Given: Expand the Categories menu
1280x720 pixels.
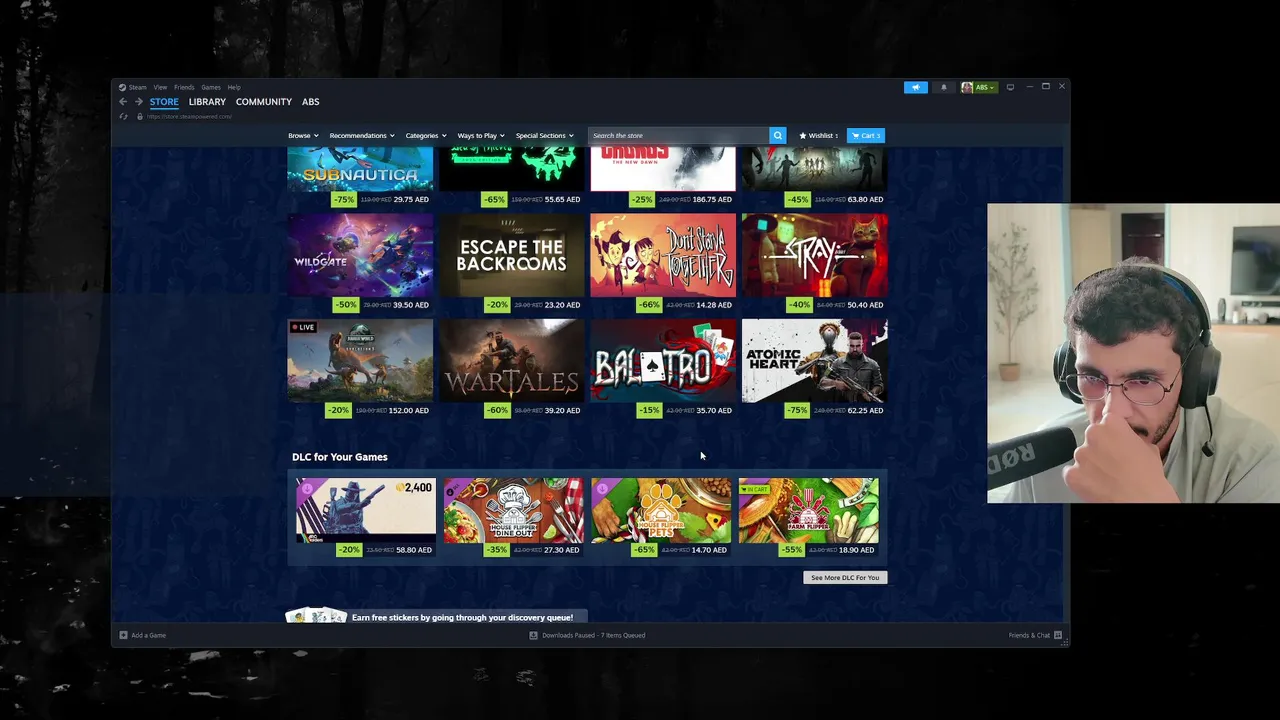Looking at the screenshot, I should click(426, 135).
